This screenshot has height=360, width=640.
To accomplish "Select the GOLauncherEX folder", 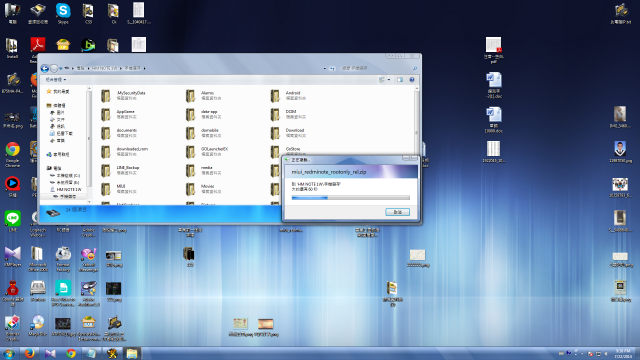I will [x=207, y=152].
